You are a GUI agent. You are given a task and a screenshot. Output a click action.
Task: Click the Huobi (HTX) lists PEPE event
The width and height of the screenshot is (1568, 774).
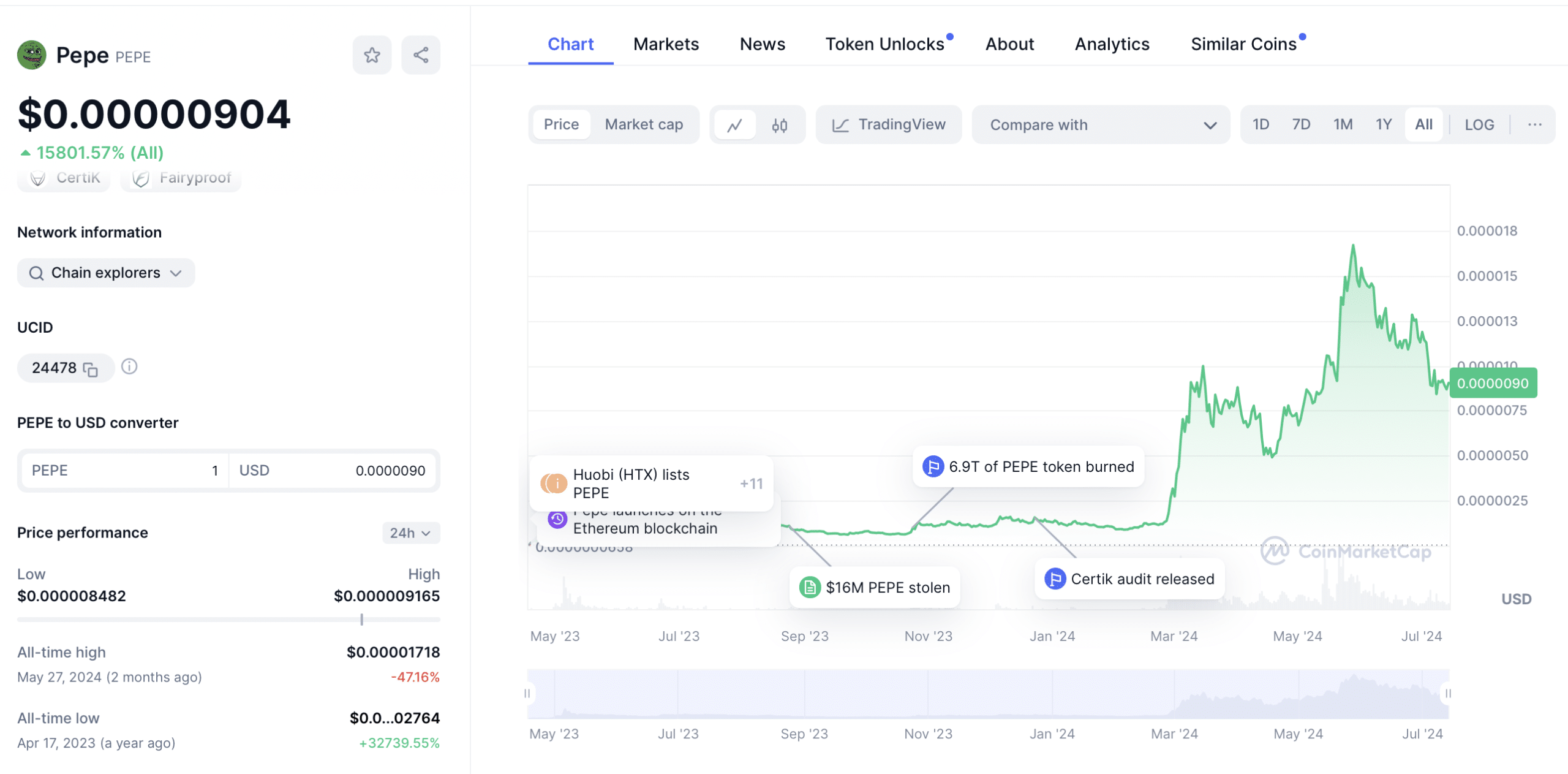pyautogui.click(x=651, y=484)
